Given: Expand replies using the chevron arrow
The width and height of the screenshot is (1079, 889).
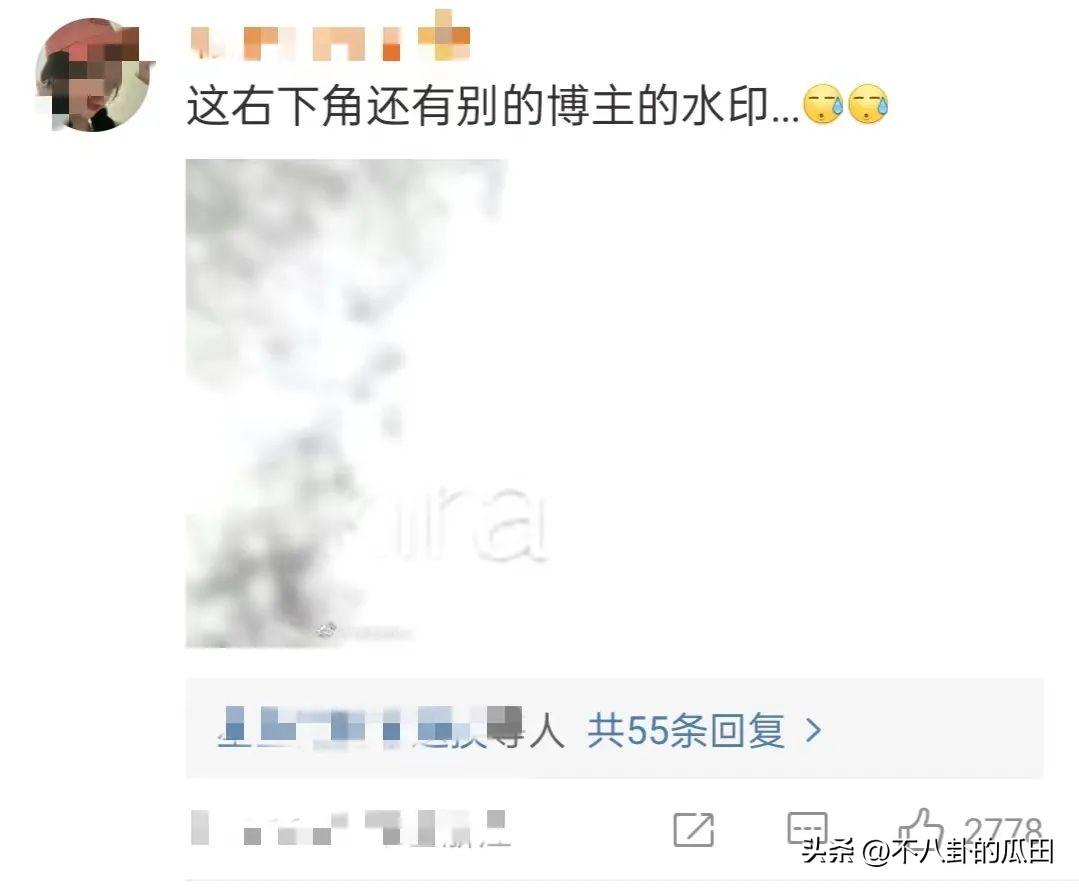Looking at the screenshot, I should (813, 730).
